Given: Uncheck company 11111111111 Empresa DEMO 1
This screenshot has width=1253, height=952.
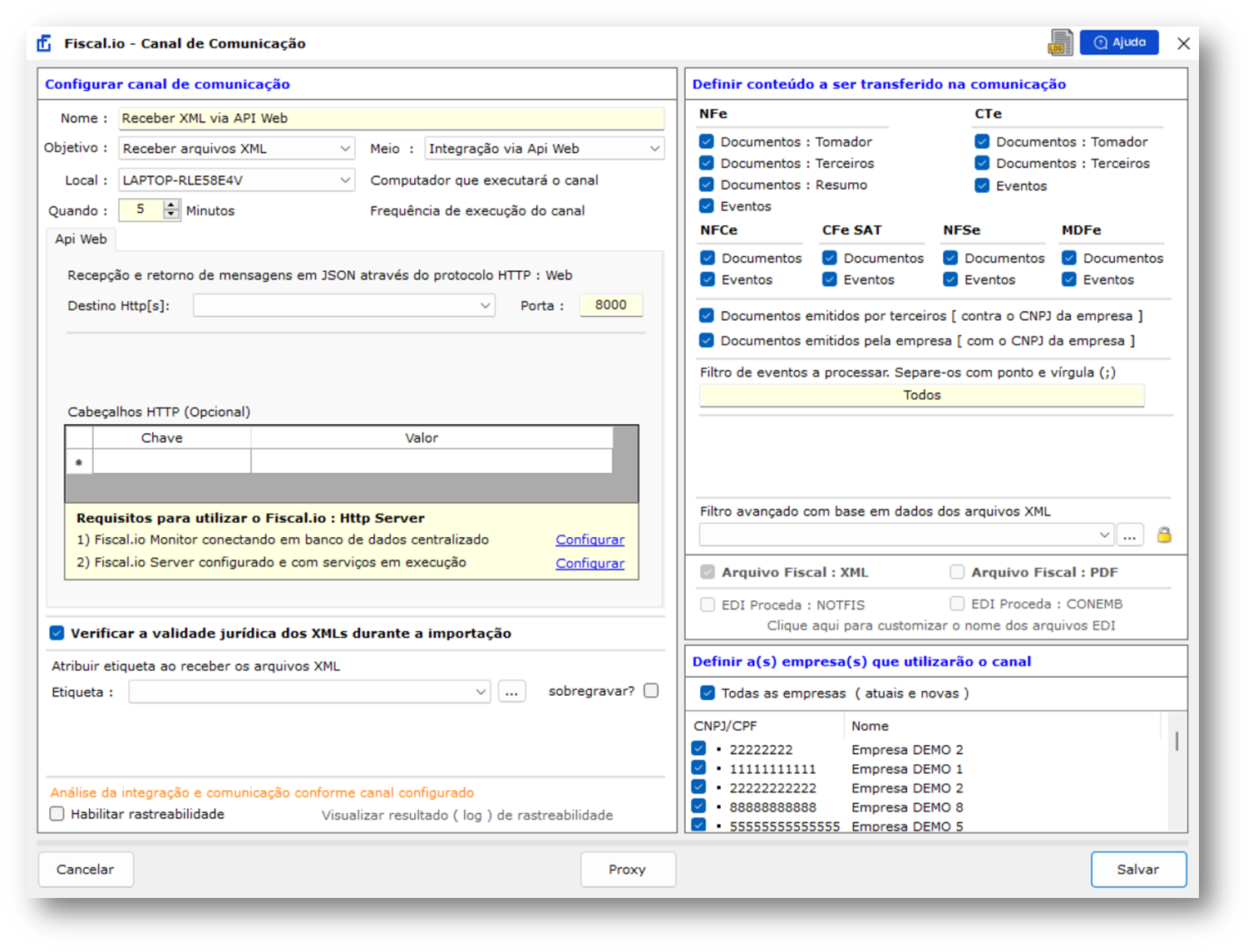Looking at the screenshot, I should (698, 767).
